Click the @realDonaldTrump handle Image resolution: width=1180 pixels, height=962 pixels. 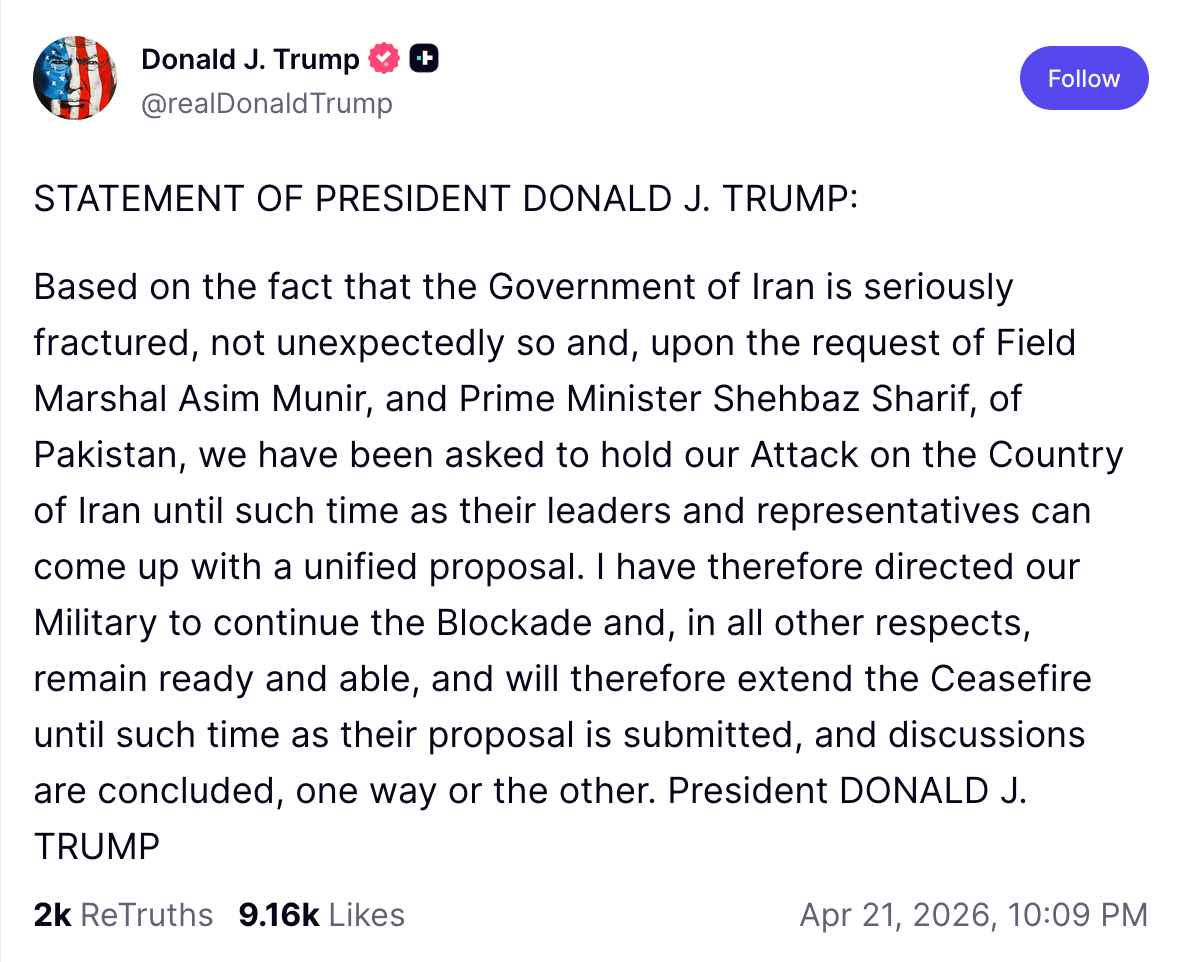(267, 103)
